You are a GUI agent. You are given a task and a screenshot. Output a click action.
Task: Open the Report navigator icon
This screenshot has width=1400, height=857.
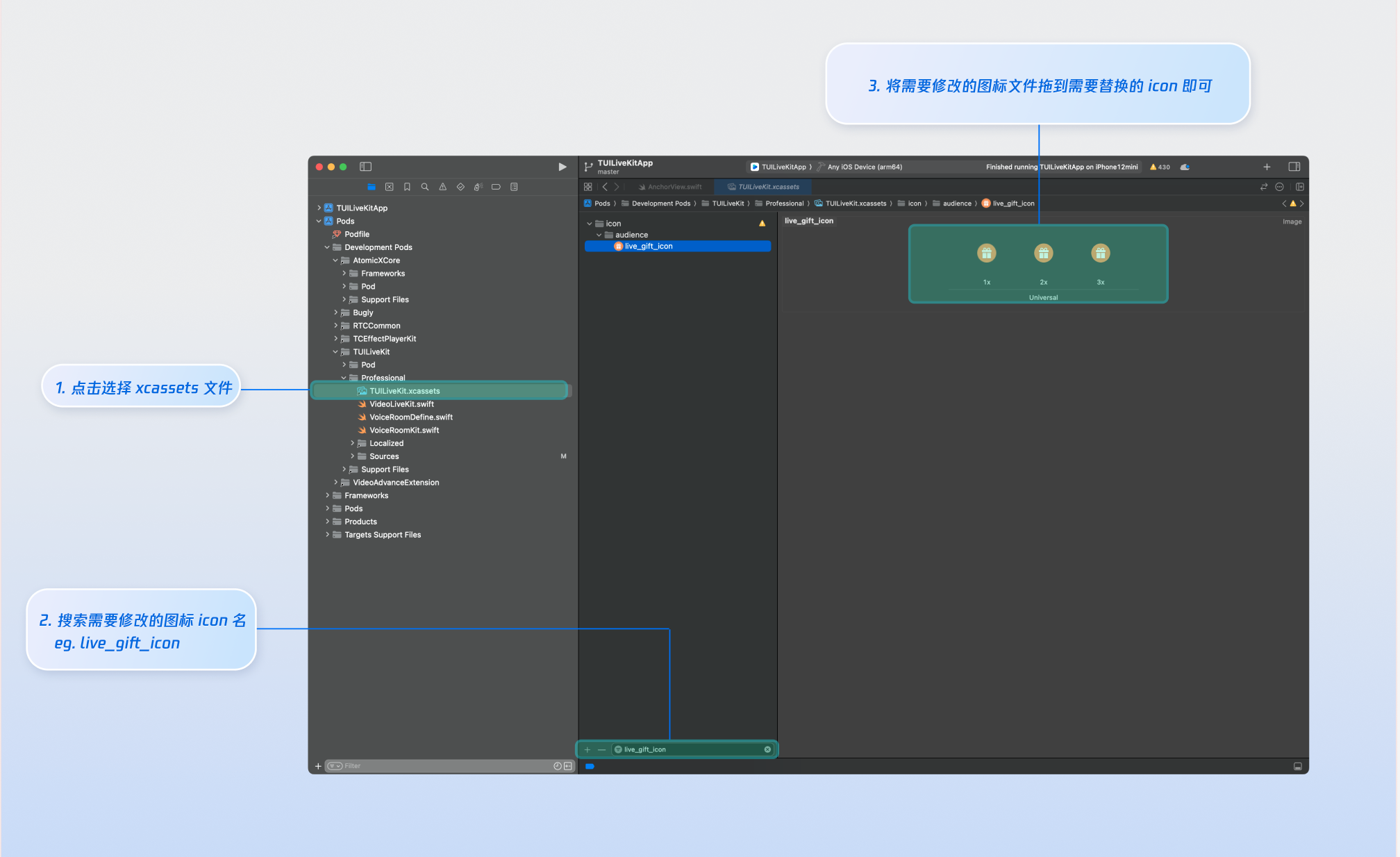514,187
